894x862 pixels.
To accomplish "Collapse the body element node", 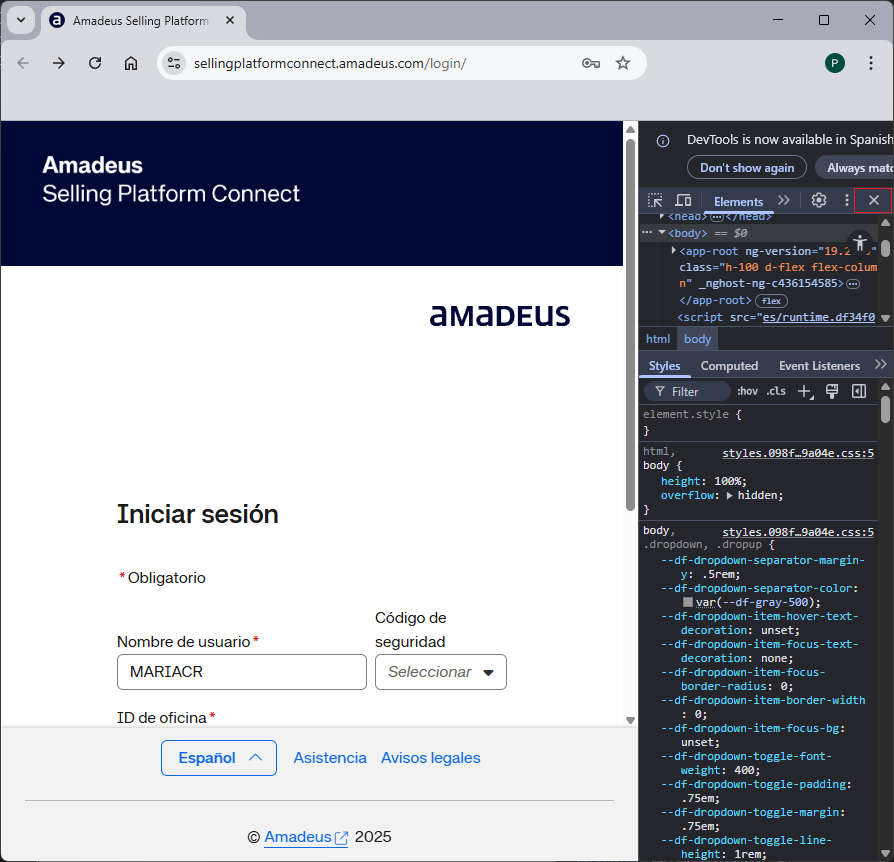I will tap(662, 233).
